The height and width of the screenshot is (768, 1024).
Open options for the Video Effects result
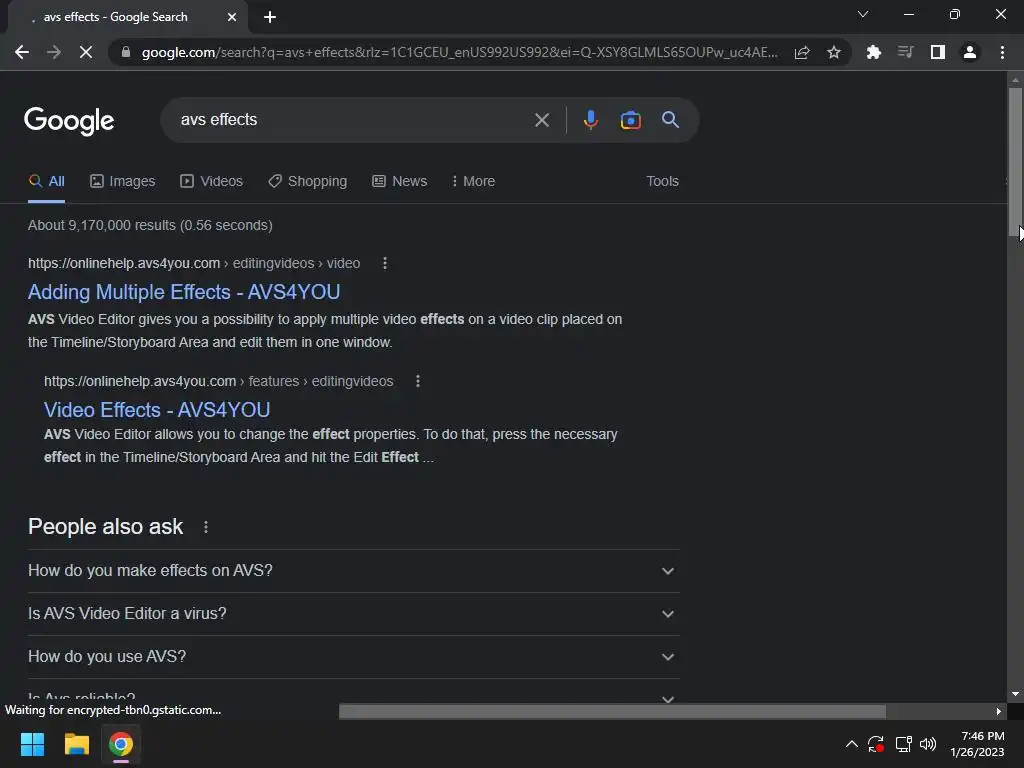coord(418,381)
